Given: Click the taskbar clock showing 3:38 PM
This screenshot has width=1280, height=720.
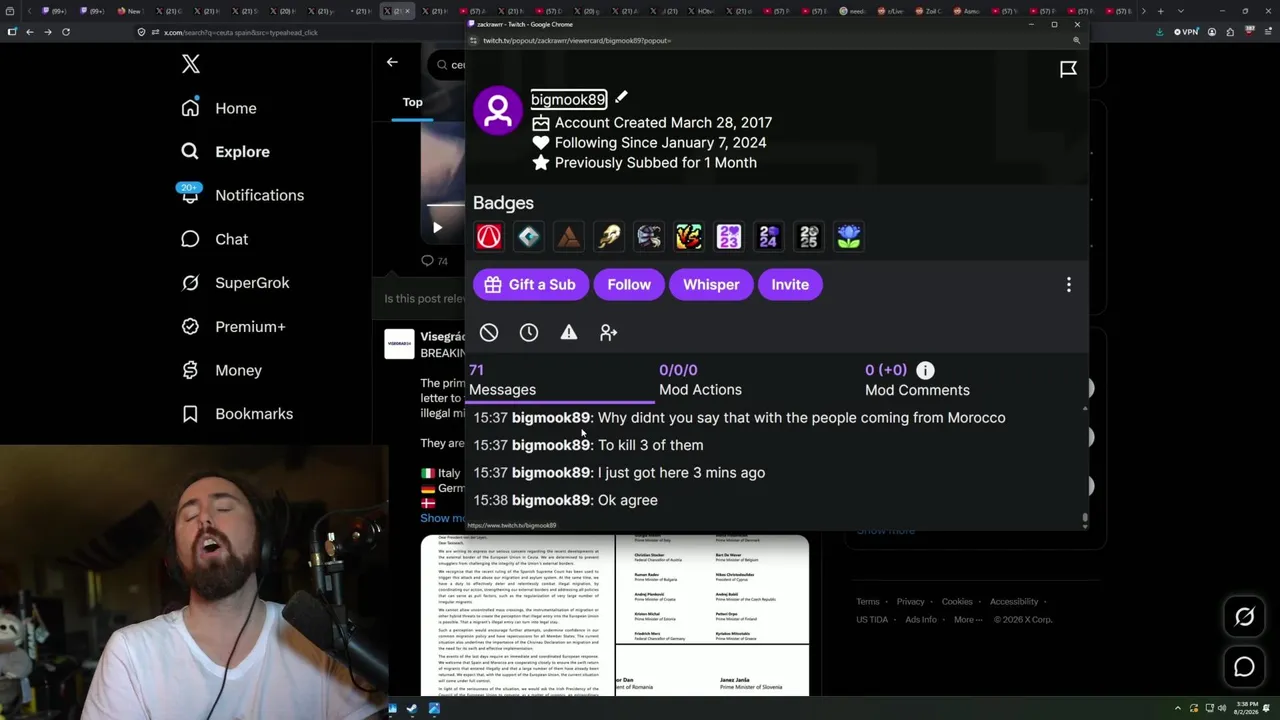Looking at the screenshot, I should tap(1246, 709).
